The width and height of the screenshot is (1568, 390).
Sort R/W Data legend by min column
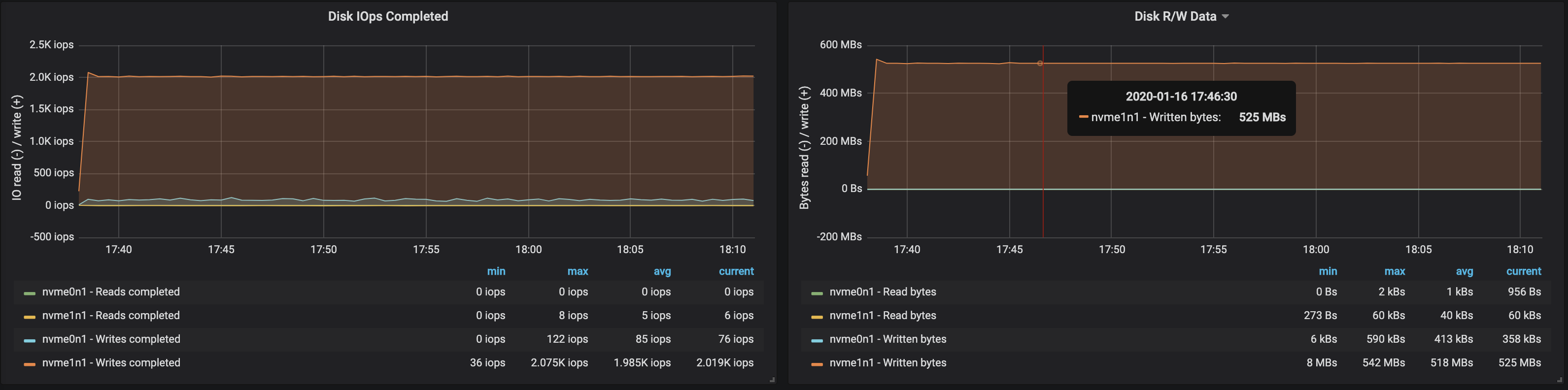1328,271
